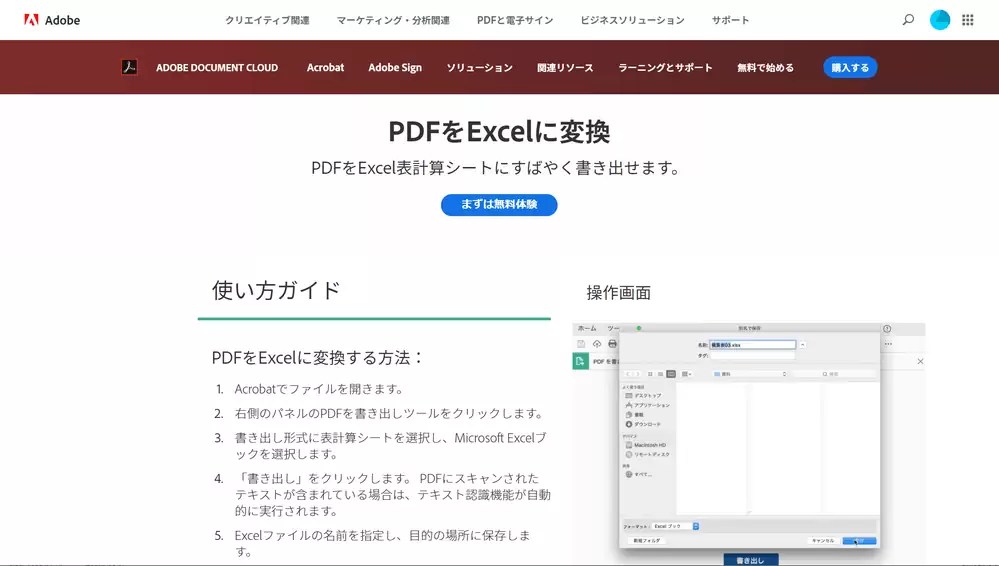Open the PDFと電子サイン menu

click(x=515, y=20)
